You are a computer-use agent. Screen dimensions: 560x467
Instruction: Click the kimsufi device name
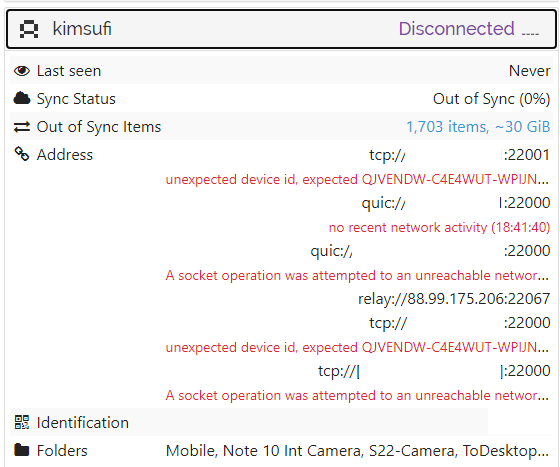(82, 29)
